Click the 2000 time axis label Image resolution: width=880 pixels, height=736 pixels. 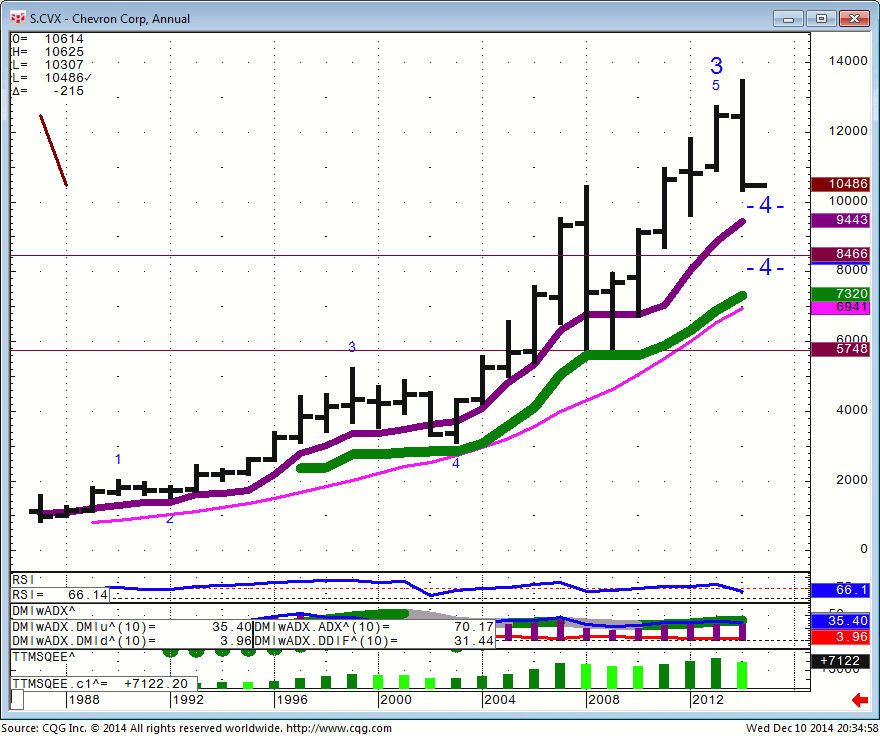coord(396,700)
